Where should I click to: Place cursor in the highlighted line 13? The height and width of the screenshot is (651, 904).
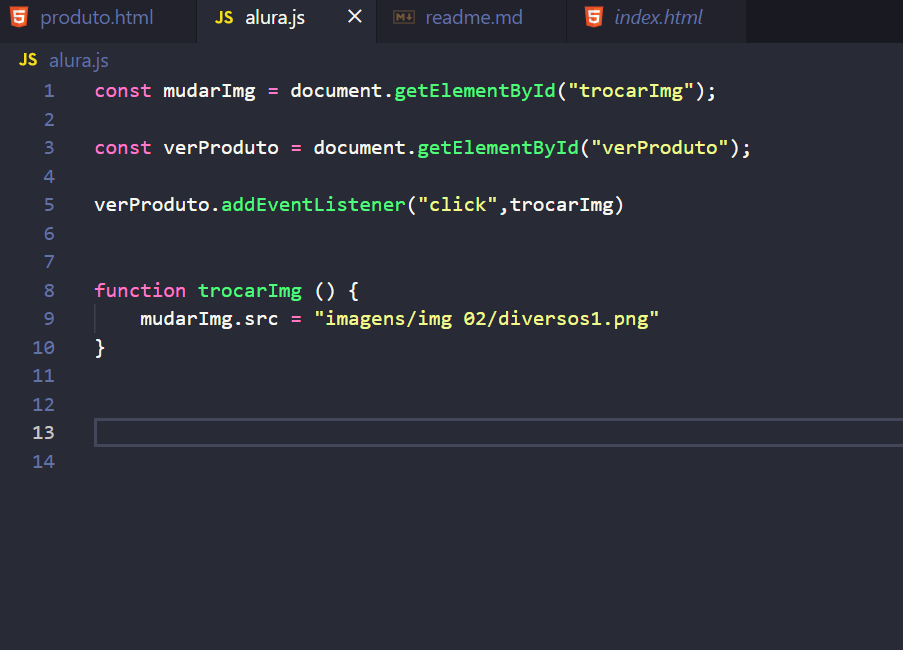(x=499, y=432)
